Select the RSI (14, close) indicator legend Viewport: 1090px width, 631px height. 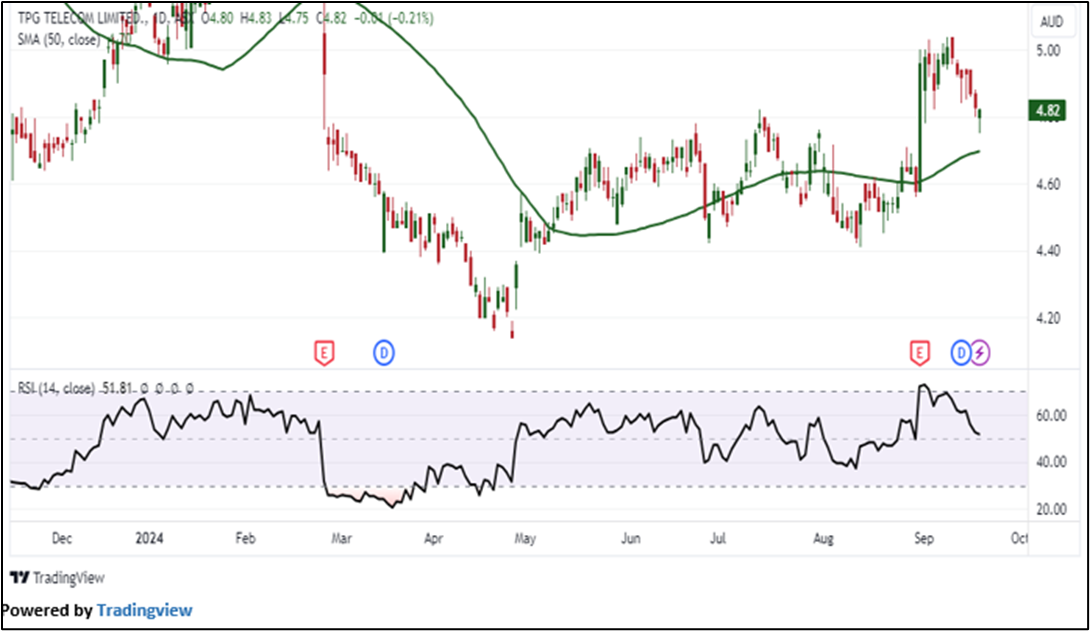tap(56, 388)
